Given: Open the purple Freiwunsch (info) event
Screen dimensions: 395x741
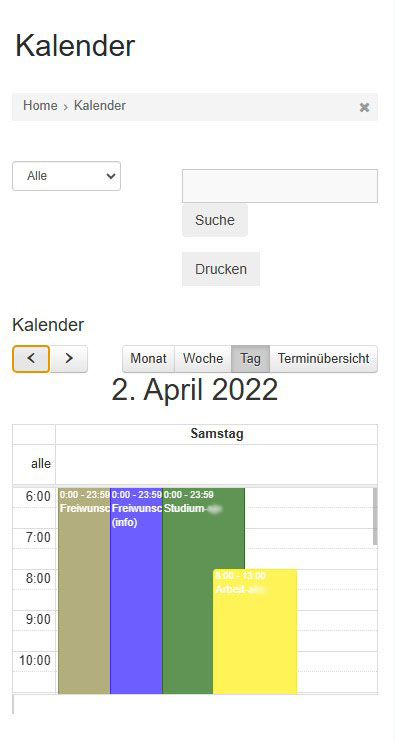Looking at the screenshot, I should coord(136,591).
